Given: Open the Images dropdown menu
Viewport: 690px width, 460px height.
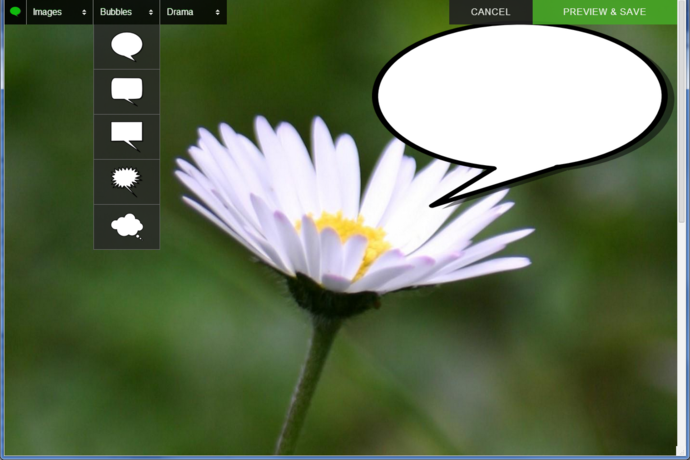Looking at the screenshot, I should click(59, 12).
